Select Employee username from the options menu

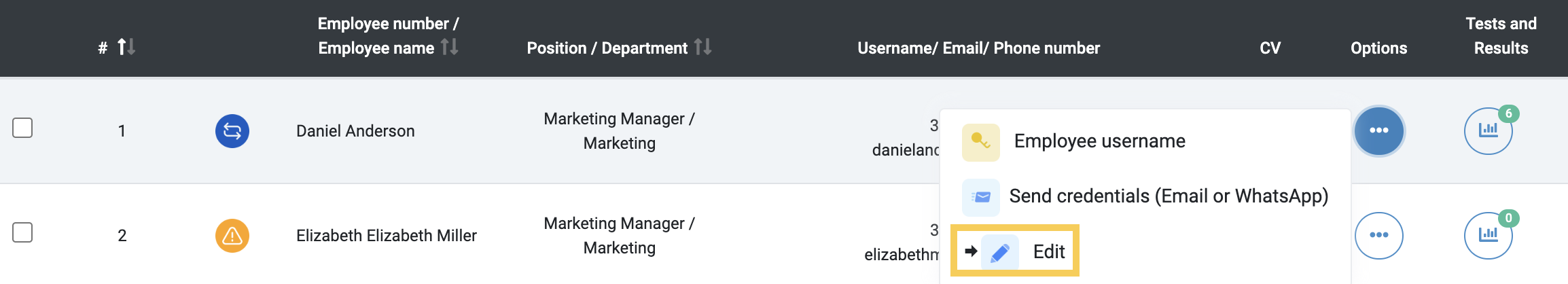1099,141
